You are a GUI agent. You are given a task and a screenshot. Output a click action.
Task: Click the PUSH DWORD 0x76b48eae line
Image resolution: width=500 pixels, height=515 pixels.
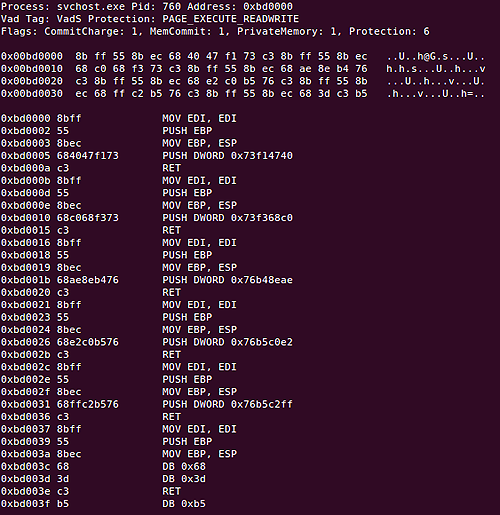click(x=227, y=280)
